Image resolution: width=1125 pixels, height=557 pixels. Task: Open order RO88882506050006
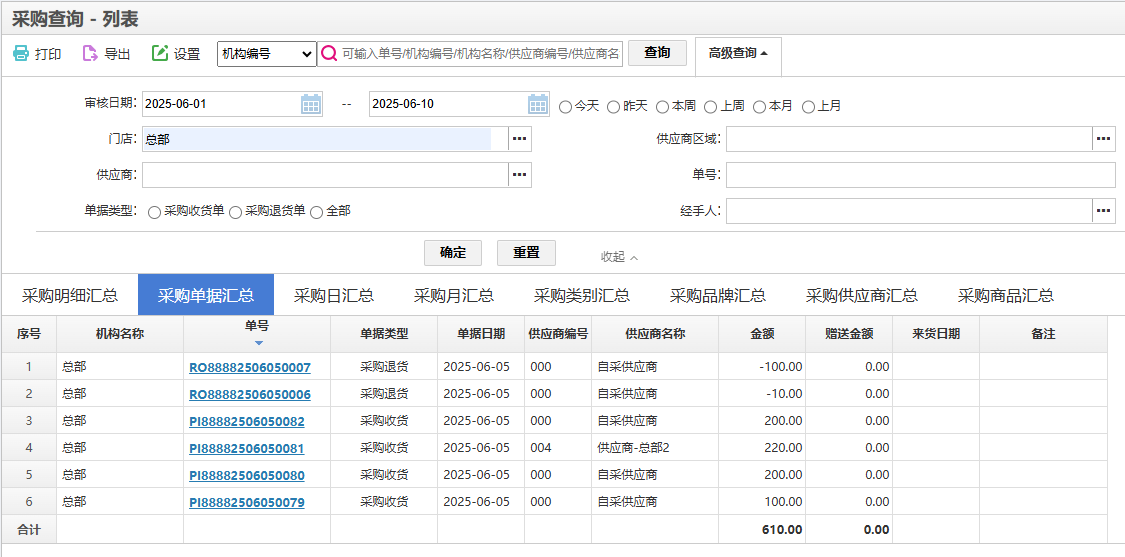pos(250,395)
